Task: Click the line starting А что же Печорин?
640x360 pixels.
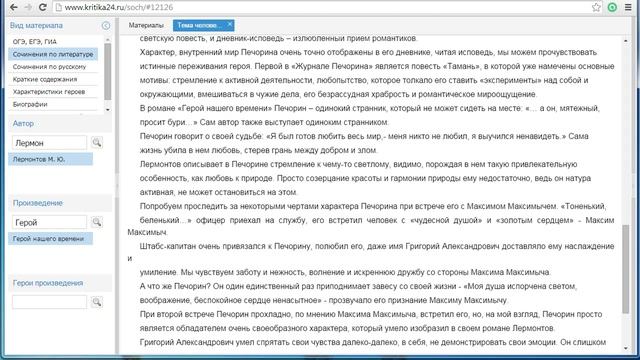Action: click(358, 286)
